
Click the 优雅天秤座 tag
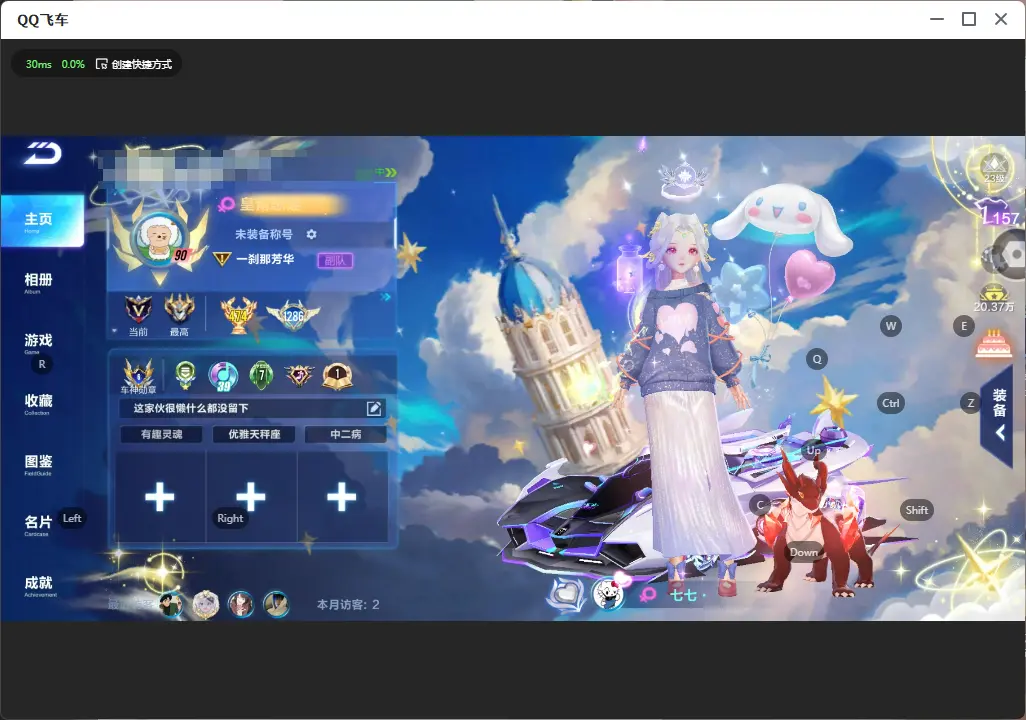(x=254, y=435)
